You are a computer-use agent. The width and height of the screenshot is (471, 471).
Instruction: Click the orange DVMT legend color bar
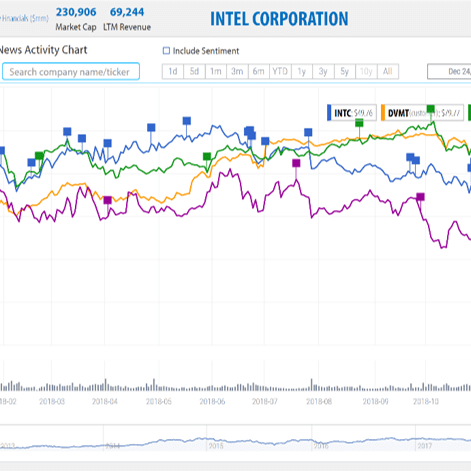(x=383, y=113)
